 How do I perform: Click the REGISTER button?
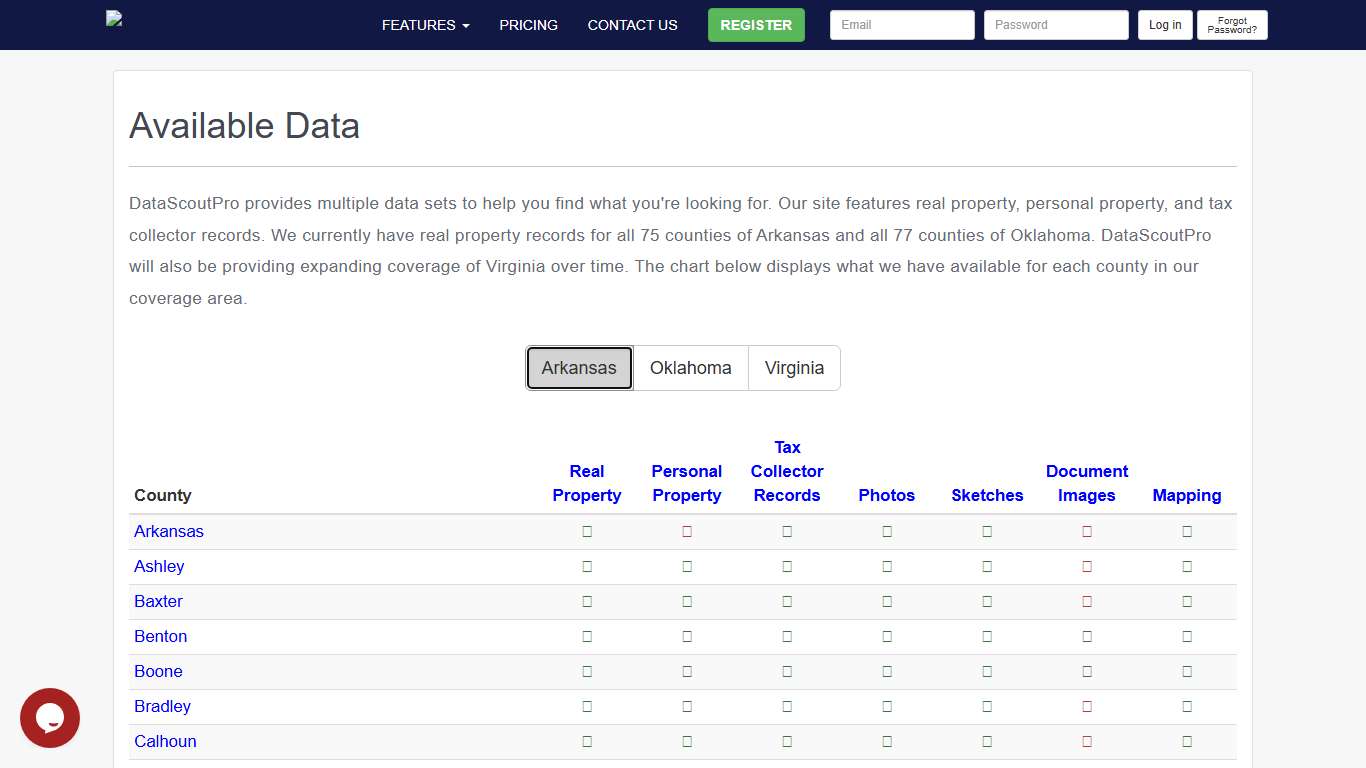756,25
